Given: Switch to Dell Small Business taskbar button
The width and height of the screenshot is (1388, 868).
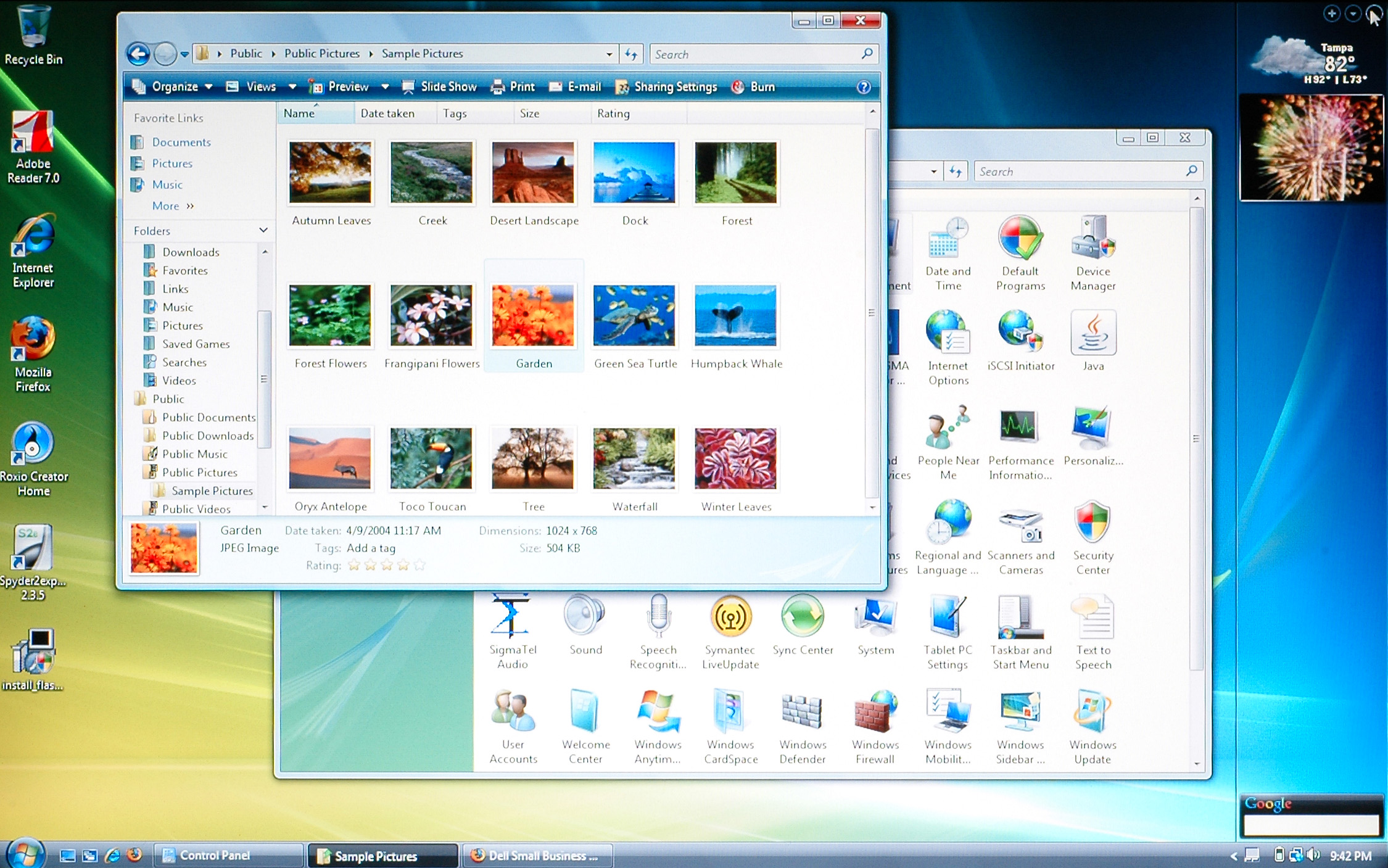Looking at the screenshot, I should (537, 856).
